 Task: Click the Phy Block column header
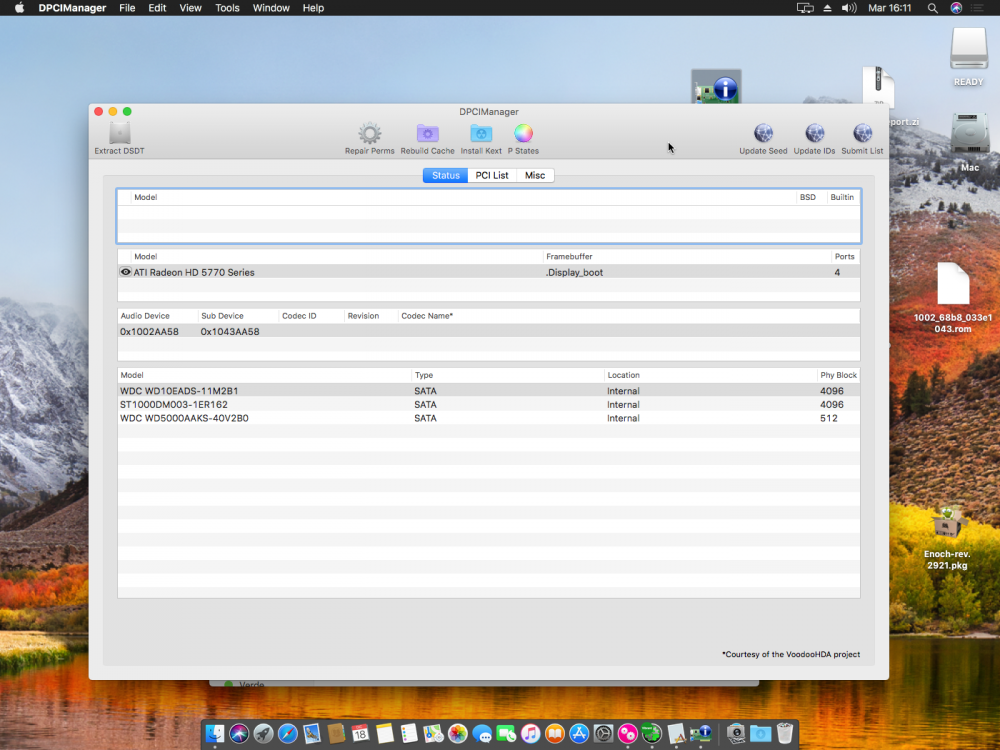(x=838, y=375)
